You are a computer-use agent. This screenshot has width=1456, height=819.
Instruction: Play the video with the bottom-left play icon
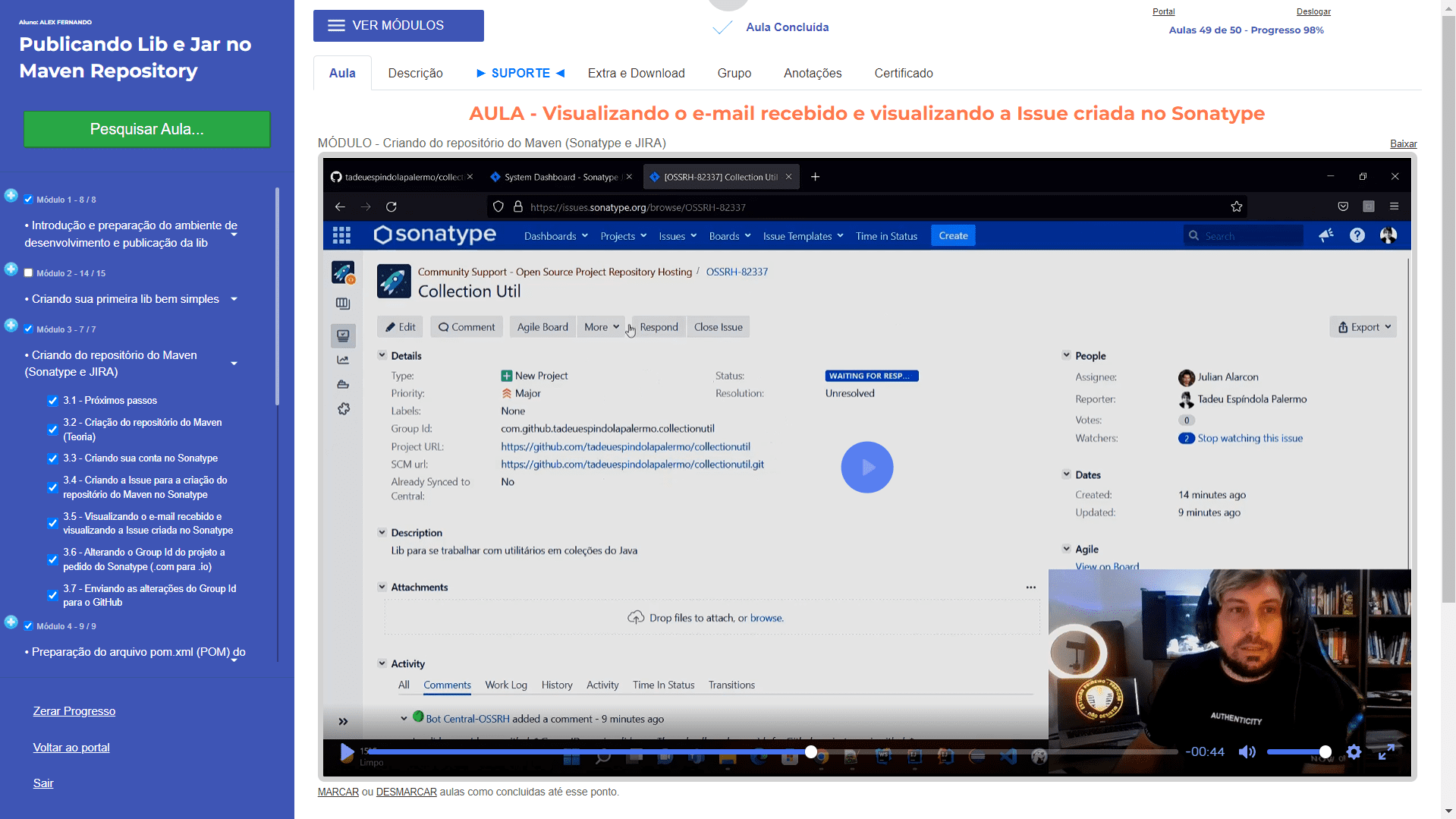click(x=347, y=752)
